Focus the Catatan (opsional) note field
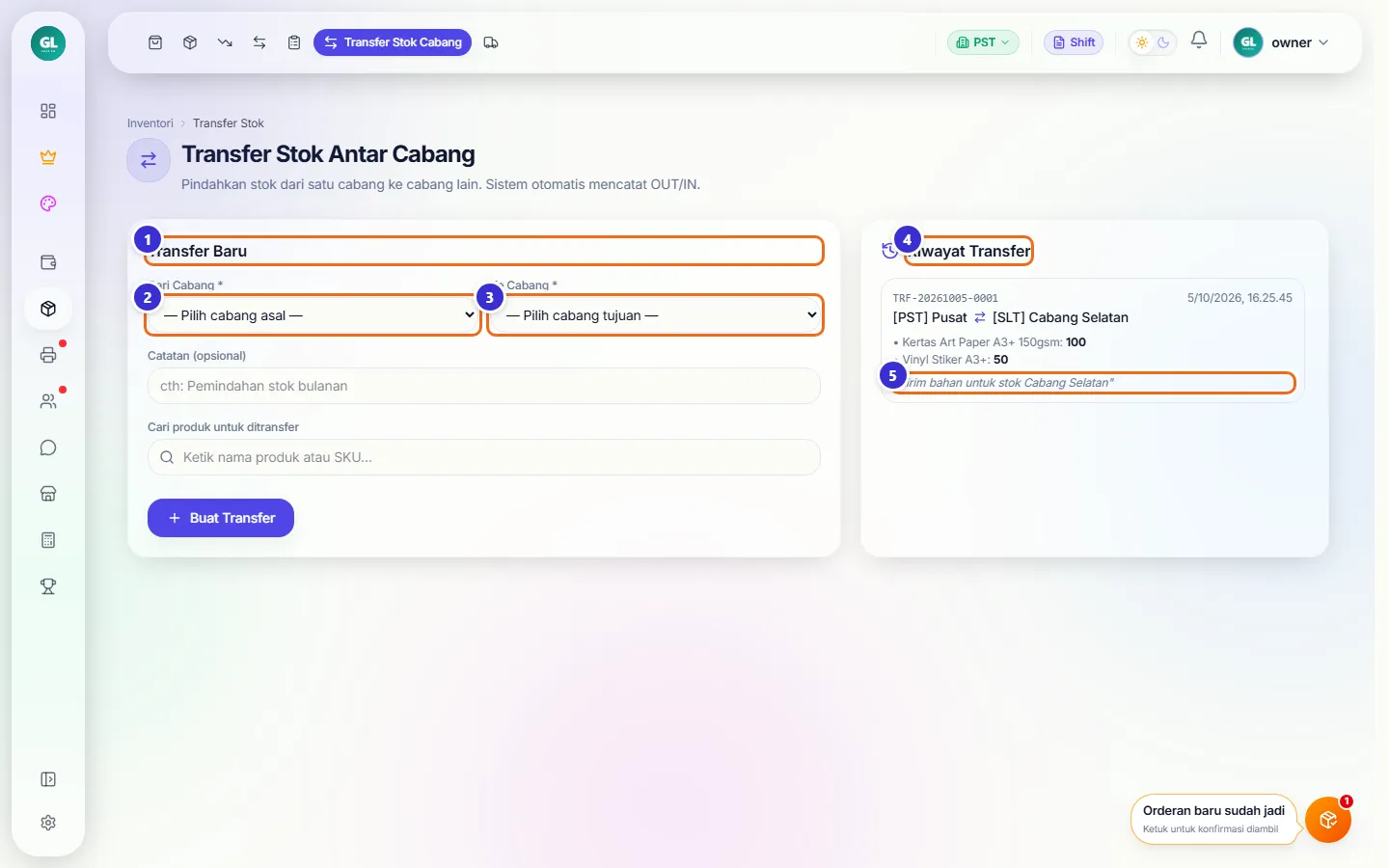1389x868 pixels. [484, 386]
